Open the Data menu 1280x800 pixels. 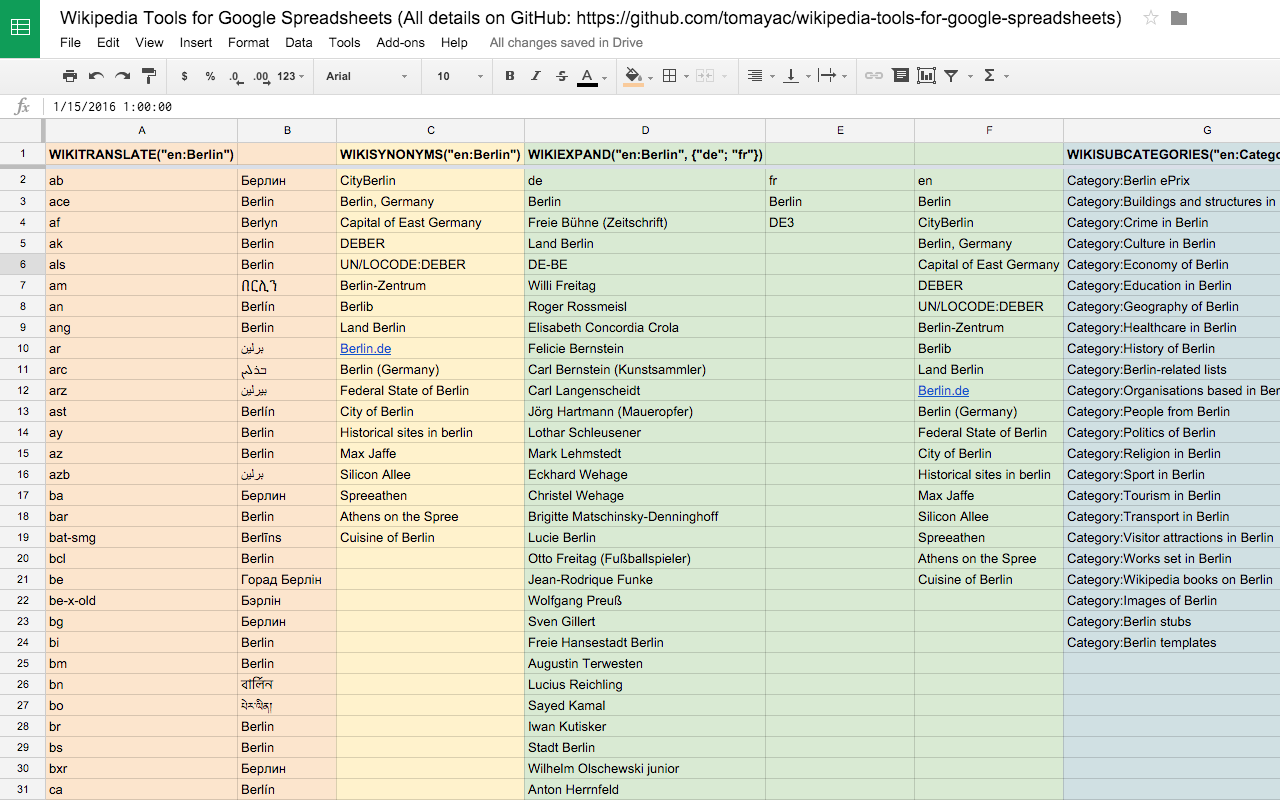[x=299, y=43]
